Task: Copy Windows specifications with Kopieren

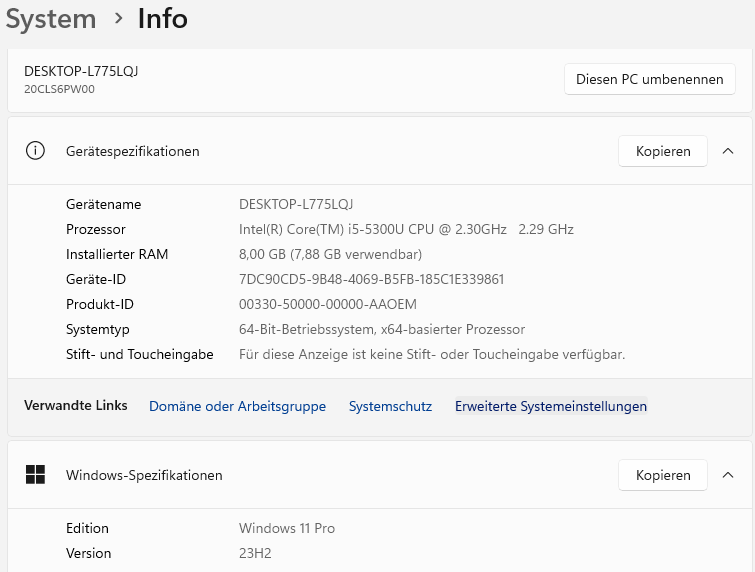Action: click(663, 475)
